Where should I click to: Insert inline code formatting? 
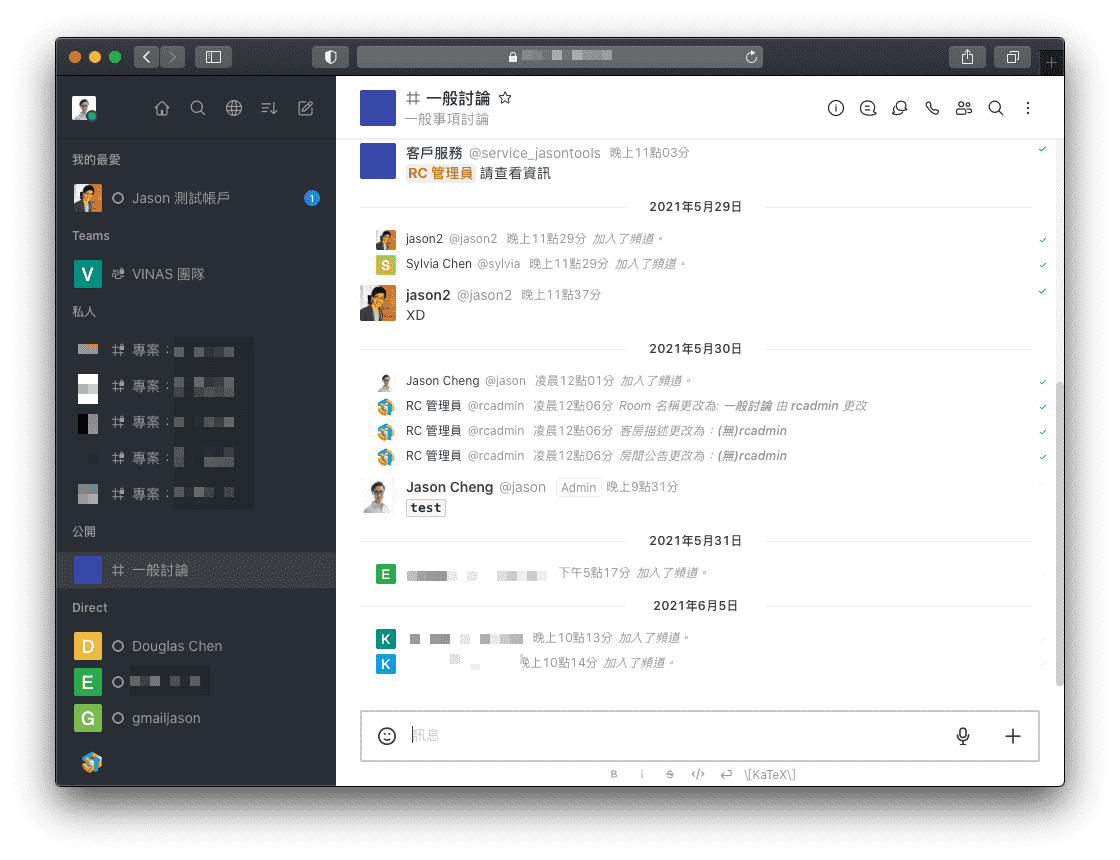(698, 774)
